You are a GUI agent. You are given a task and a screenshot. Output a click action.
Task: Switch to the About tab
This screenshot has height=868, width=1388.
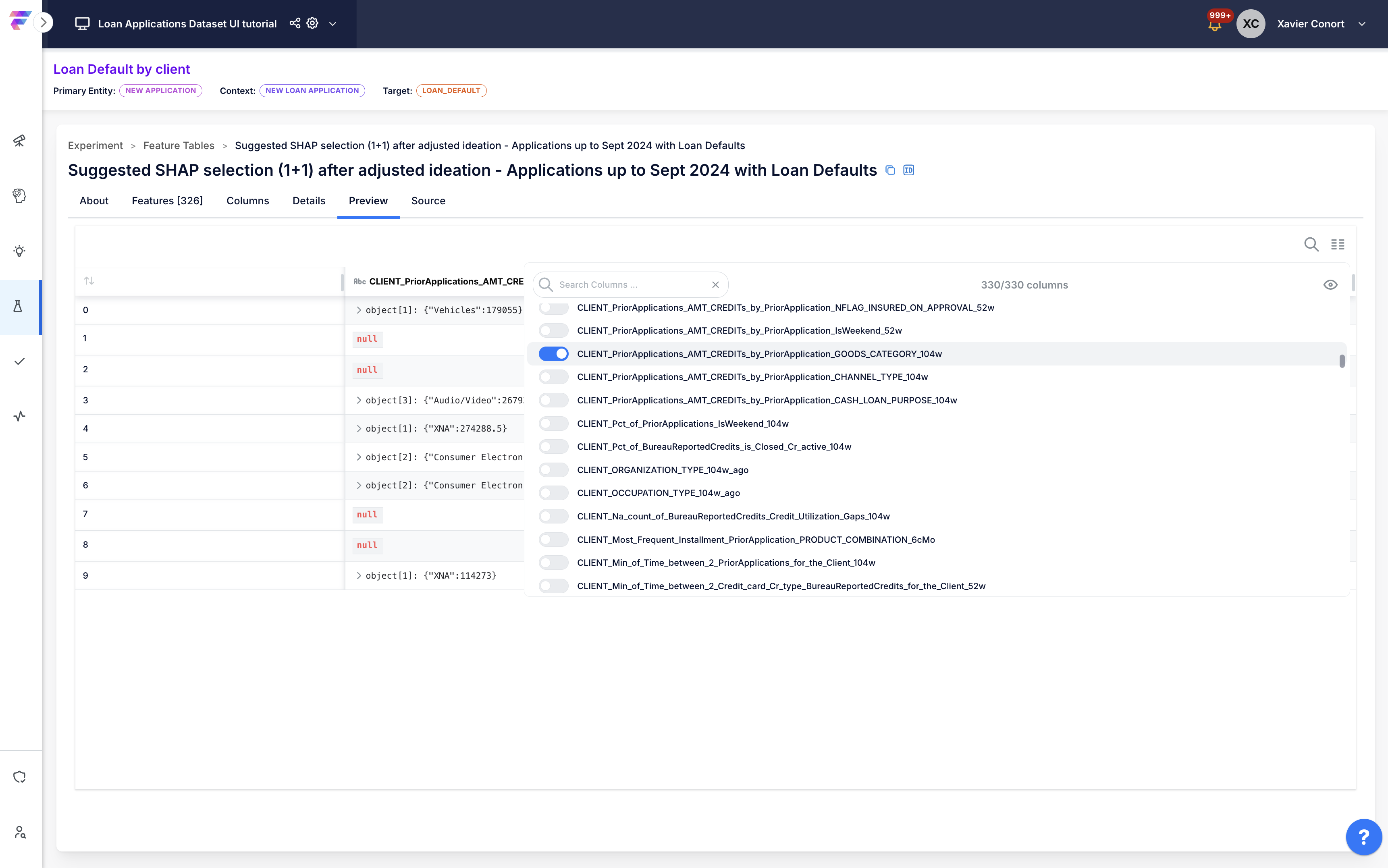click(x=94, y=201)
